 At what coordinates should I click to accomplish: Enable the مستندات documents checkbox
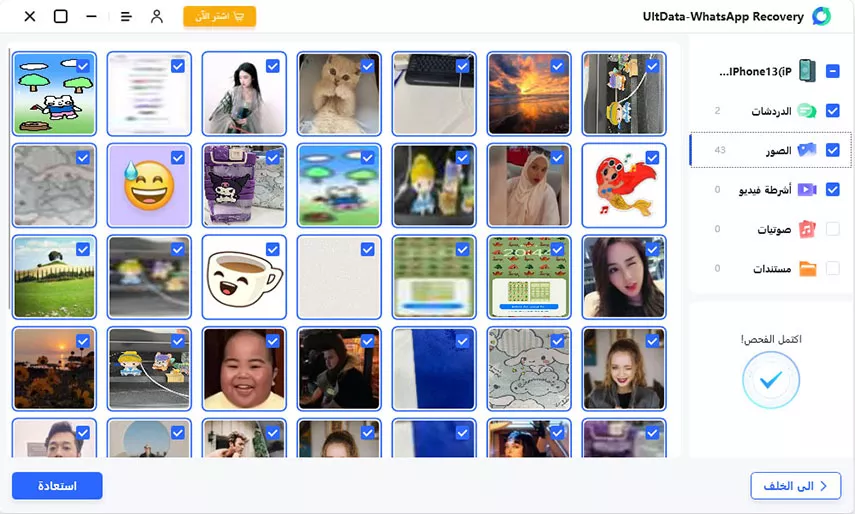tap(832, 268)
